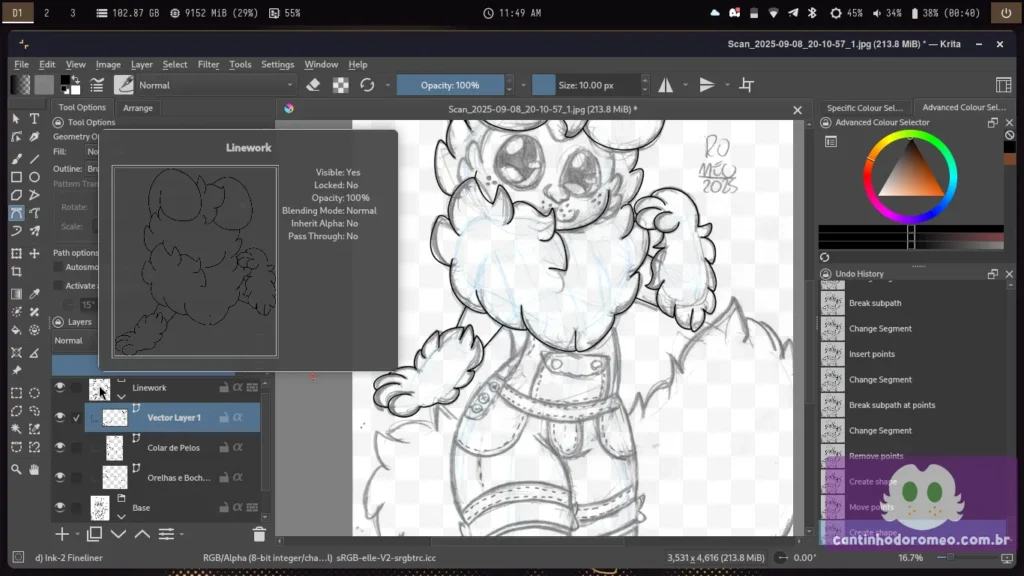The height and width of the screenshot is (576, 1024).
Task: Toggle horizontal mirror tool
Action: click(x=665, y=85)
